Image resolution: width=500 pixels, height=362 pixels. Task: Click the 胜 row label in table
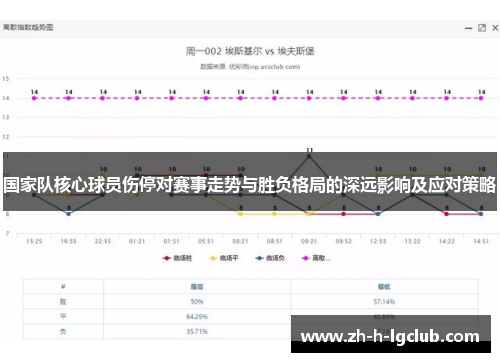(x=63, y=302)
